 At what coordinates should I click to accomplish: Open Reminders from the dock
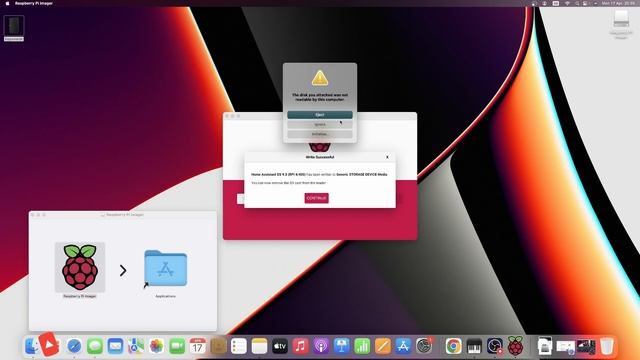tap(239, 346)
